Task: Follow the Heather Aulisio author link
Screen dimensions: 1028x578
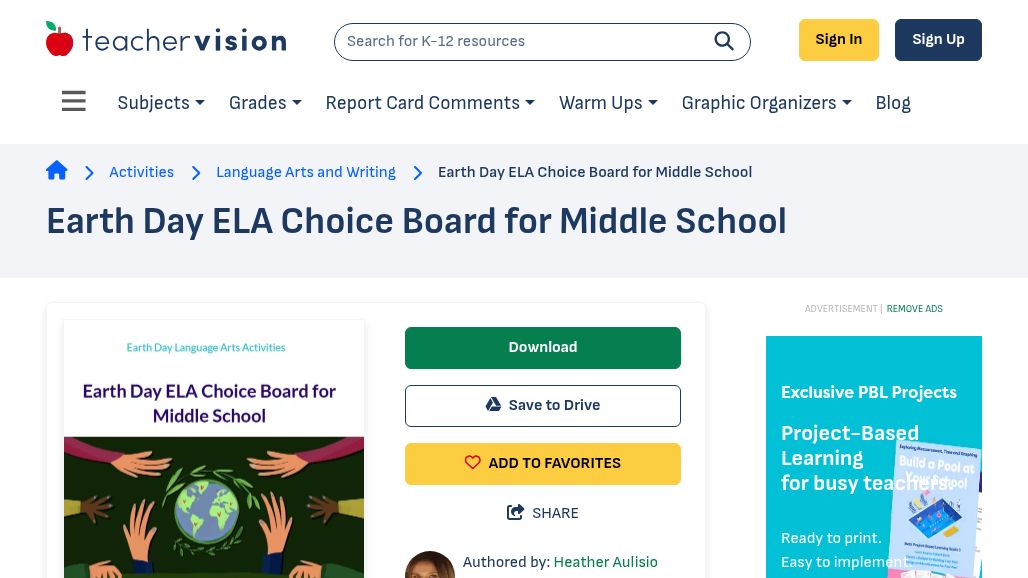Action: point(605,562)
